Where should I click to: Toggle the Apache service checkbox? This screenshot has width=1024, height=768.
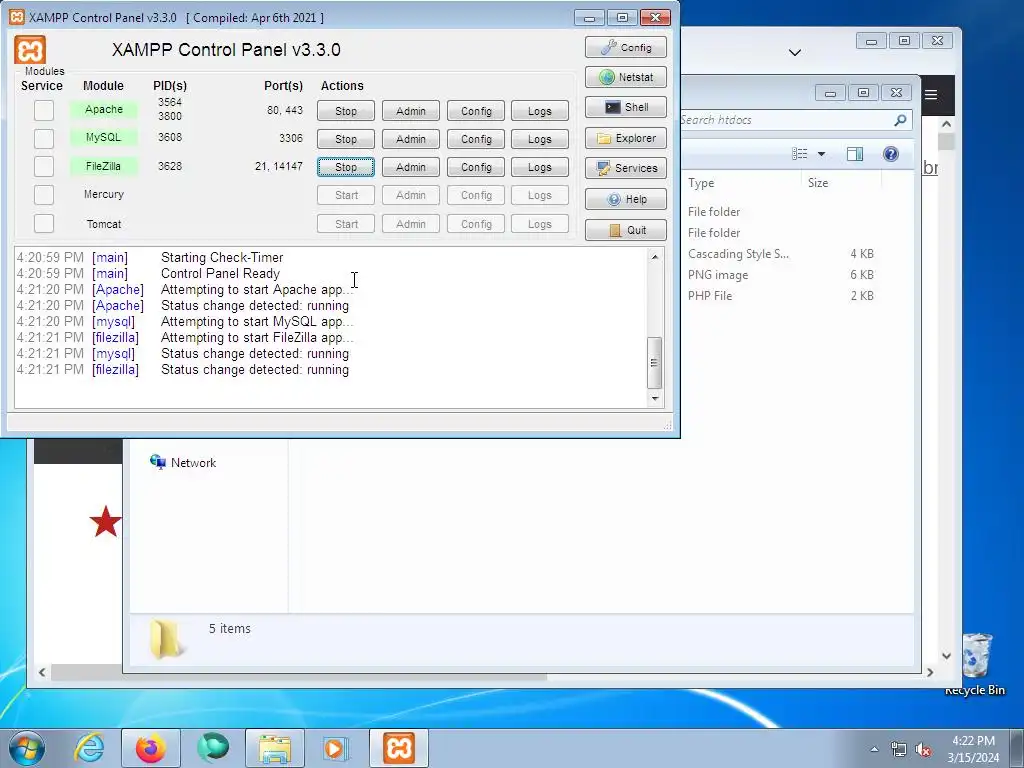point(44,110)
